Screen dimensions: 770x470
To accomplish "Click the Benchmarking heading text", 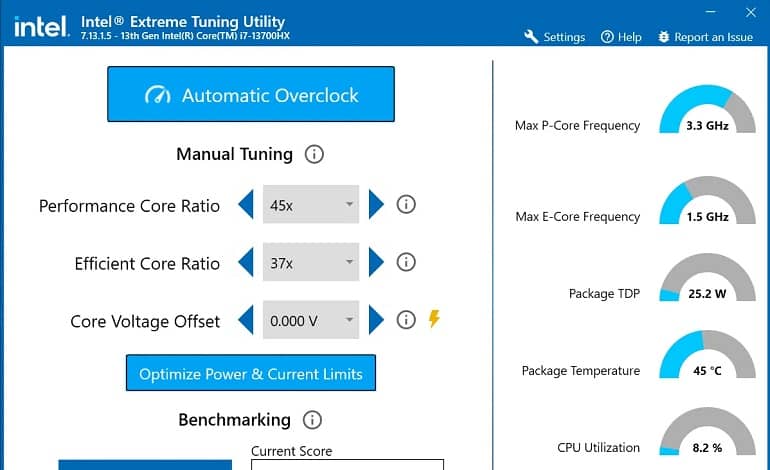I will pyautogui.click(x=234, y=420).
